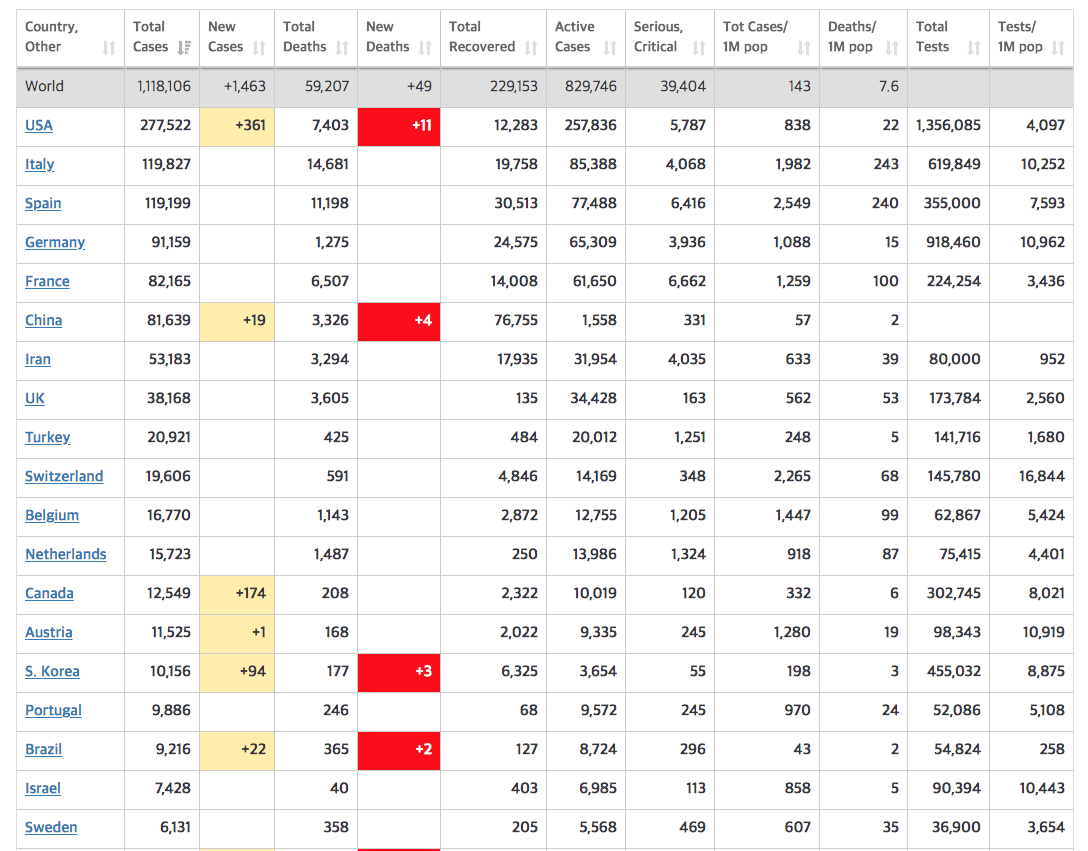Sort by Total Deaths arrow icon
This screenshot has width=1088, height=851.
(342, 47)
